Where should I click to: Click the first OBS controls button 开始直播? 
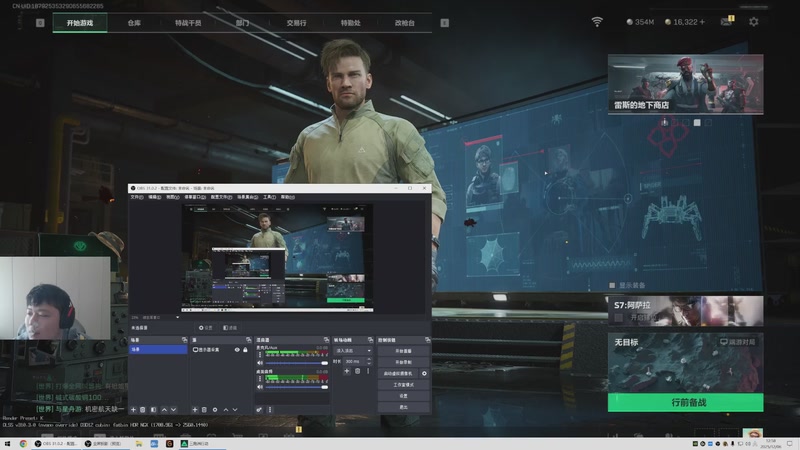tap(403, 351)
